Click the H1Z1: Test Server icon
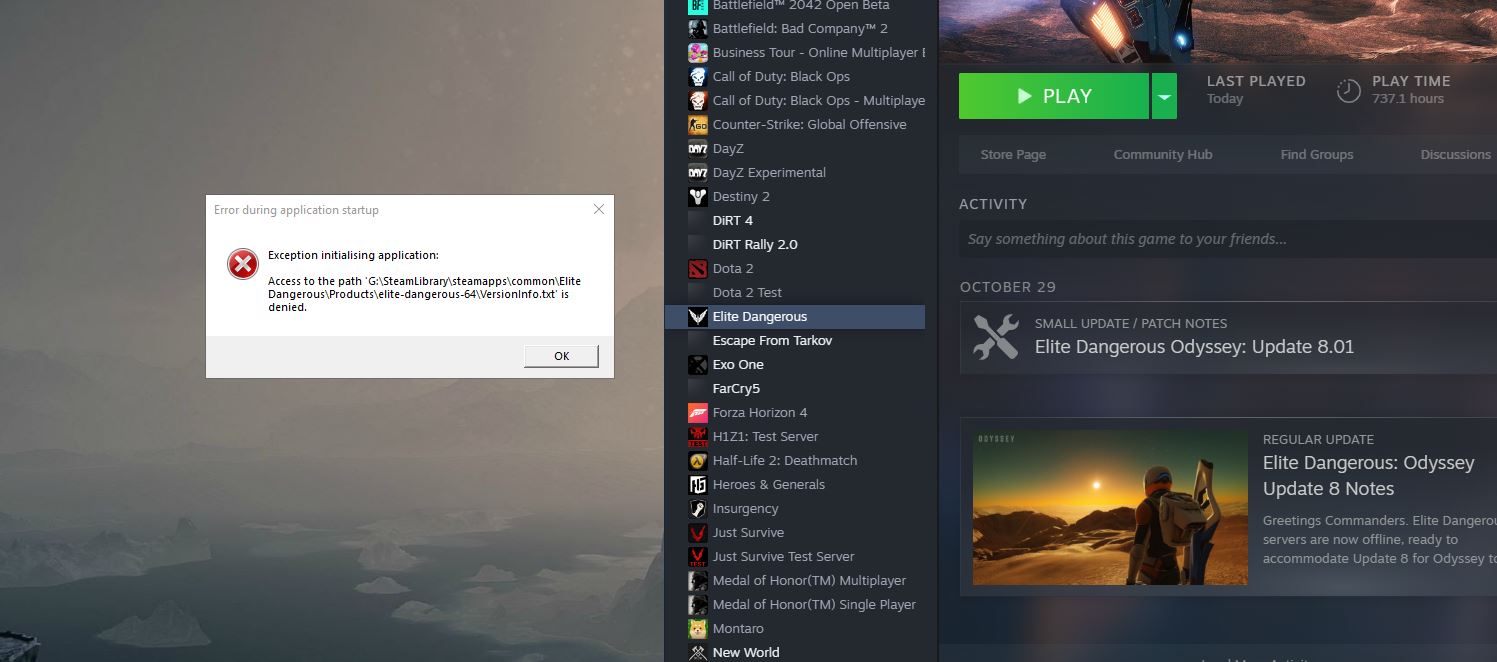The image size is (1497, 662). [x=698, y=436]
